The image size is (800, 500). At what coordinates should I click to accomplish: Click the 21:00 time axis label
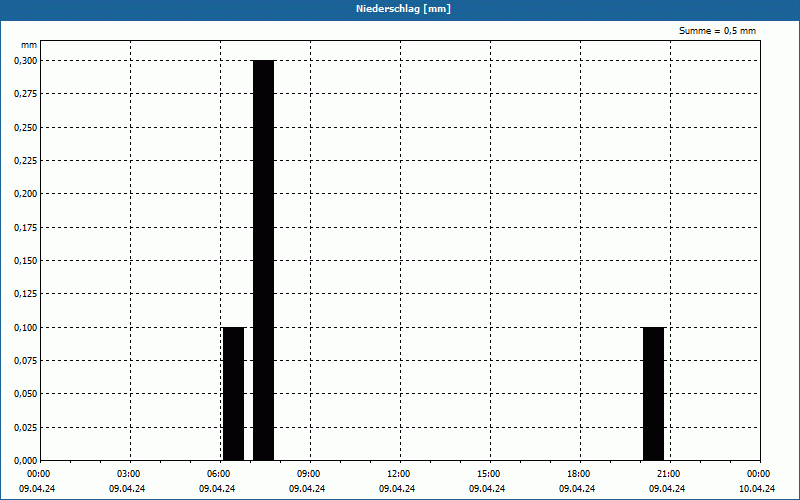668,474
